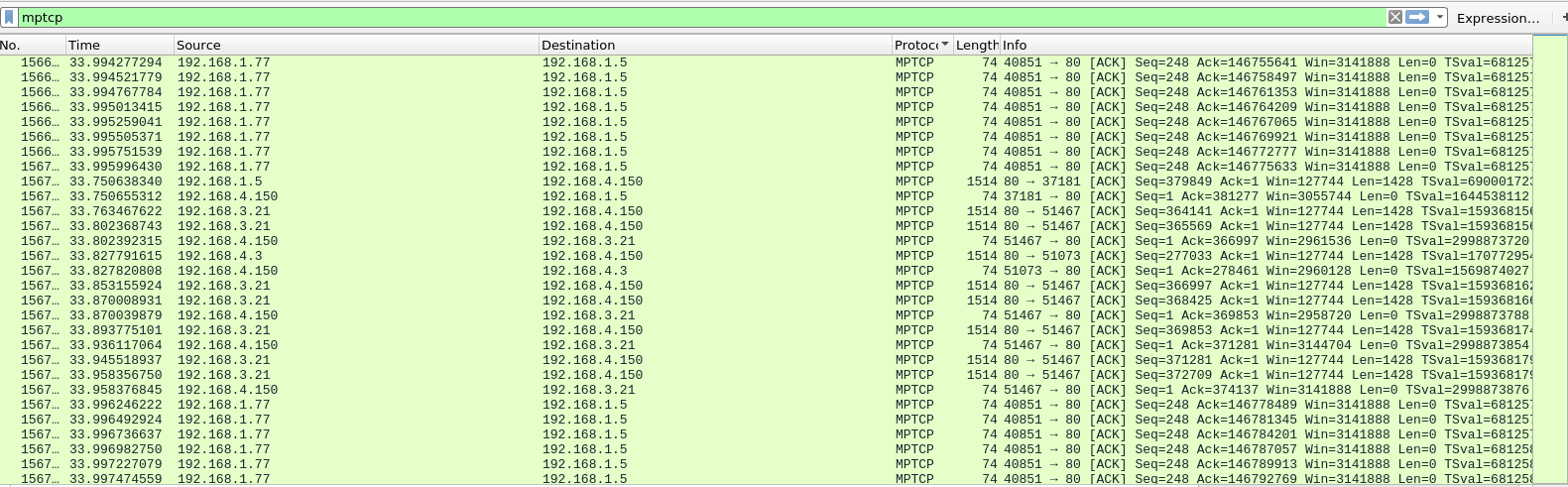1568x487 pixels.
Task: Add a filter button with plus icon
Action: tap(1563, 17)
